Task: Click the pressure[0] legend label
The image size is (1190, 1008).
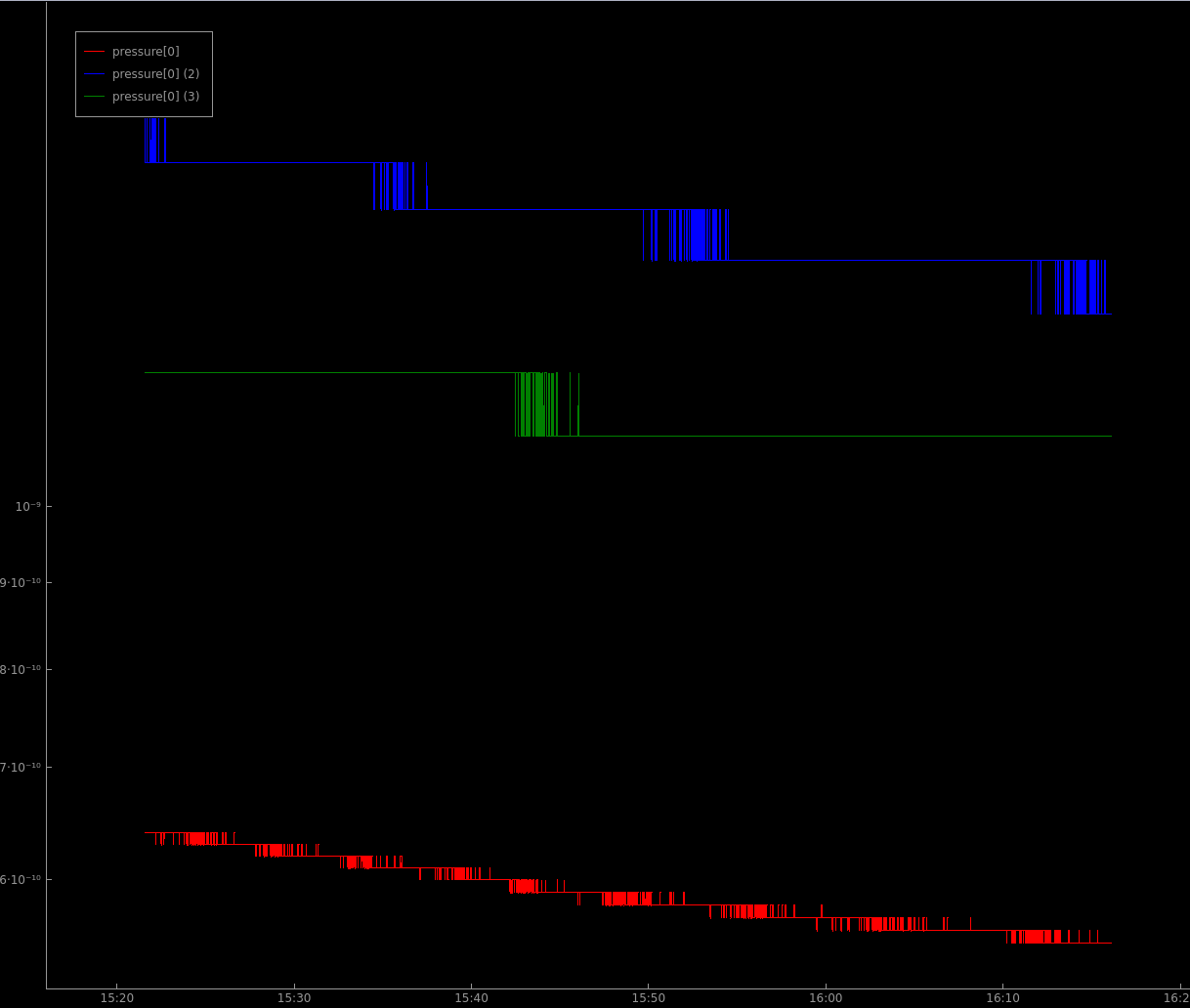Action: (146, 52)
